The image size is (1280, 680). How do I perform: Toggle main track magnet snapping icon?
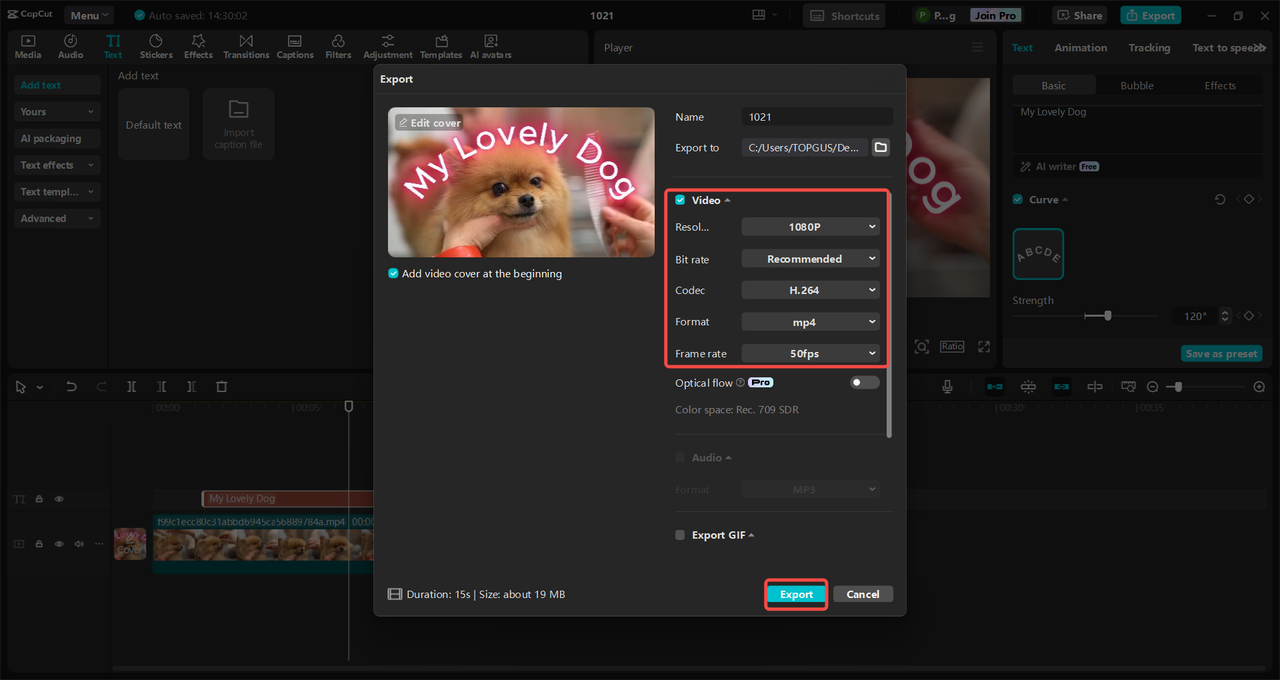coord(995,387)
